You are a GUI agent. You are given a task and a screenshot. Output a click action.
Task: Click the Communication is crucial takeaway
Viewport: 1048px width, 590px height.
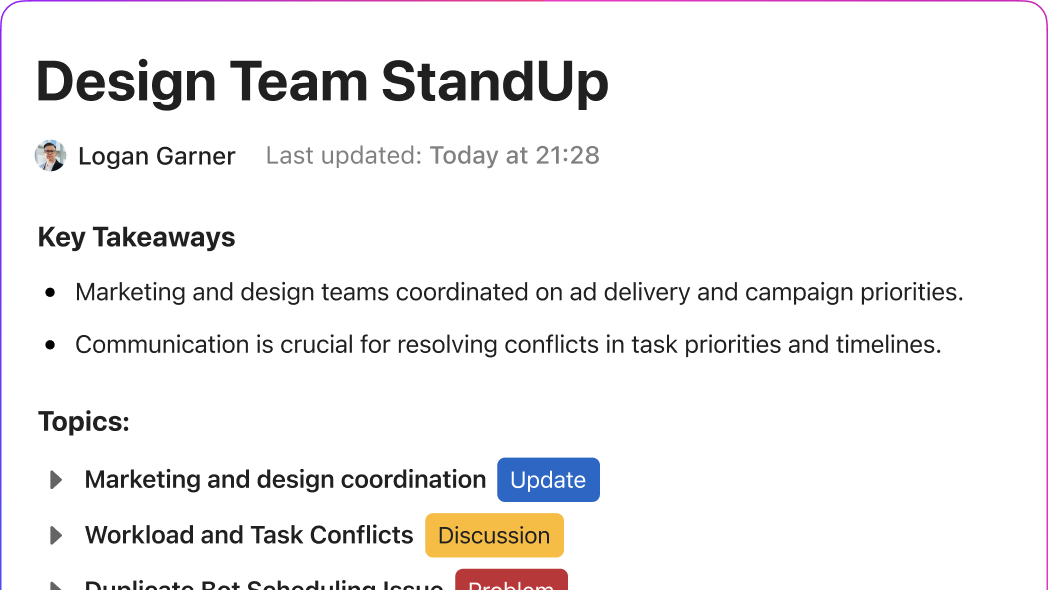[508, 345]
